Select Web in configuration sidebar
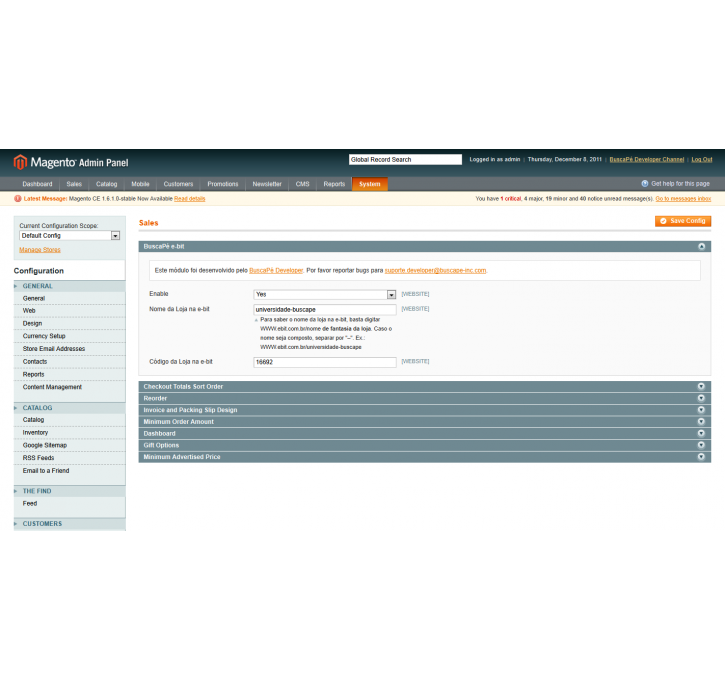 [x=29, y=311]
